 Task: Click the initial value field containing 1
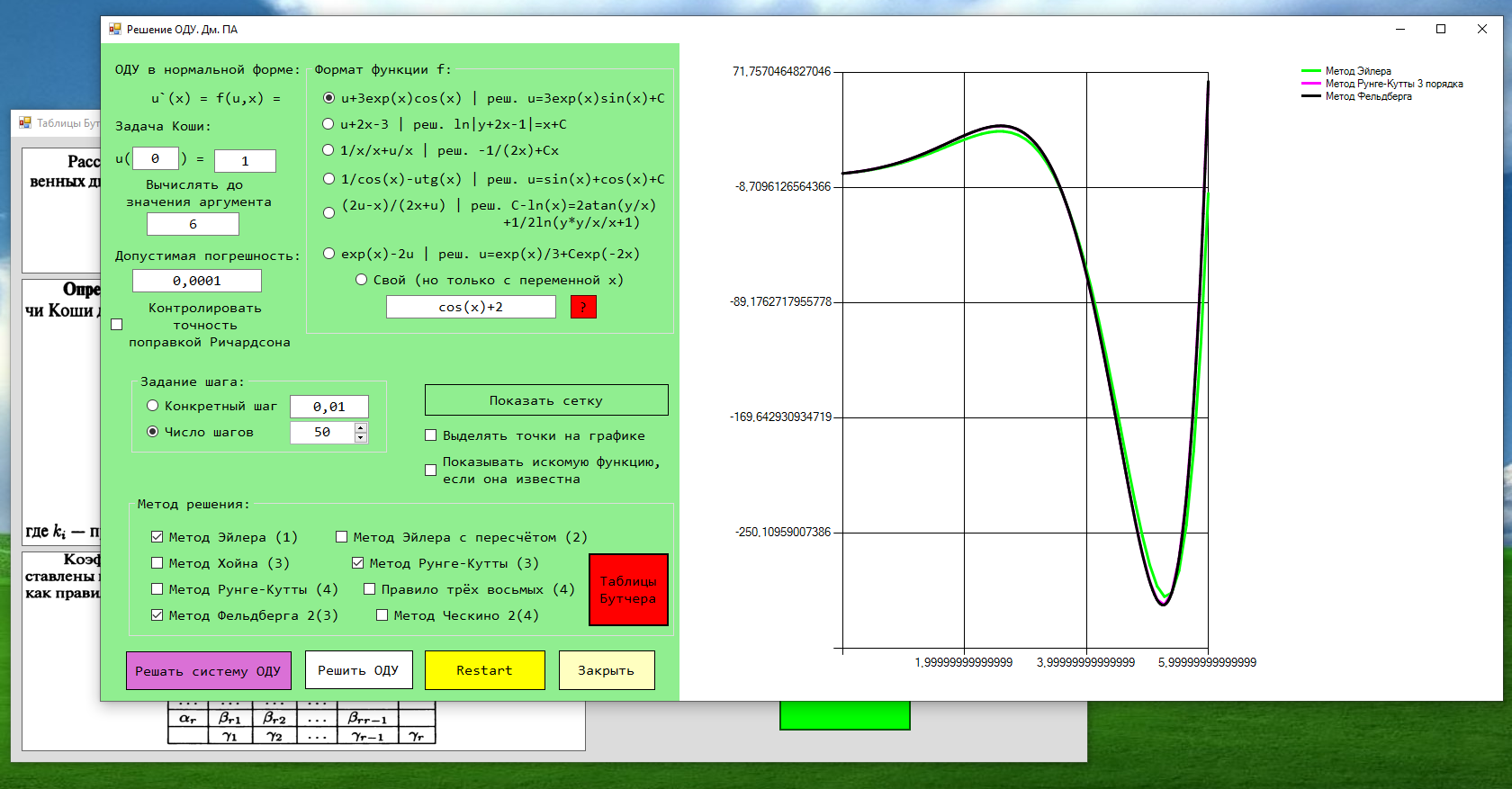pyautogui.click(x=245, y=161)
